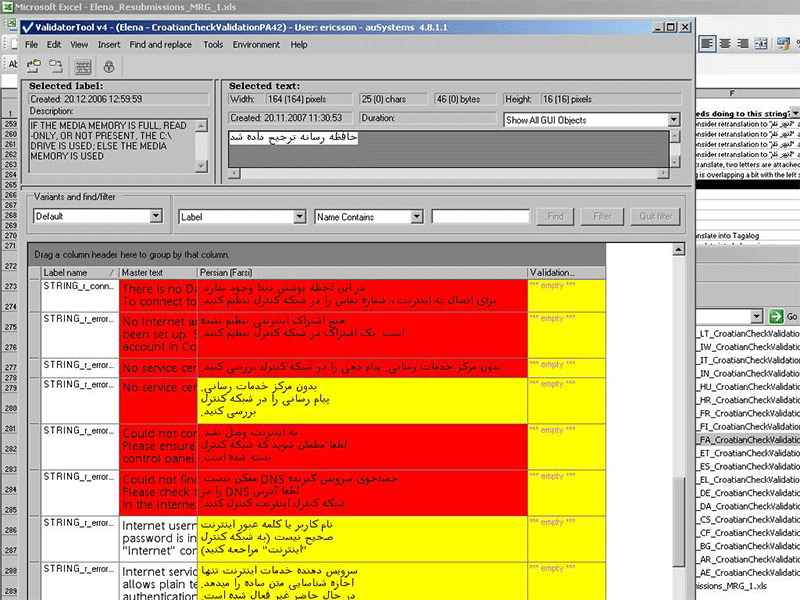Expand the Name Contains filter dropdown

click(x=418, y=216)
